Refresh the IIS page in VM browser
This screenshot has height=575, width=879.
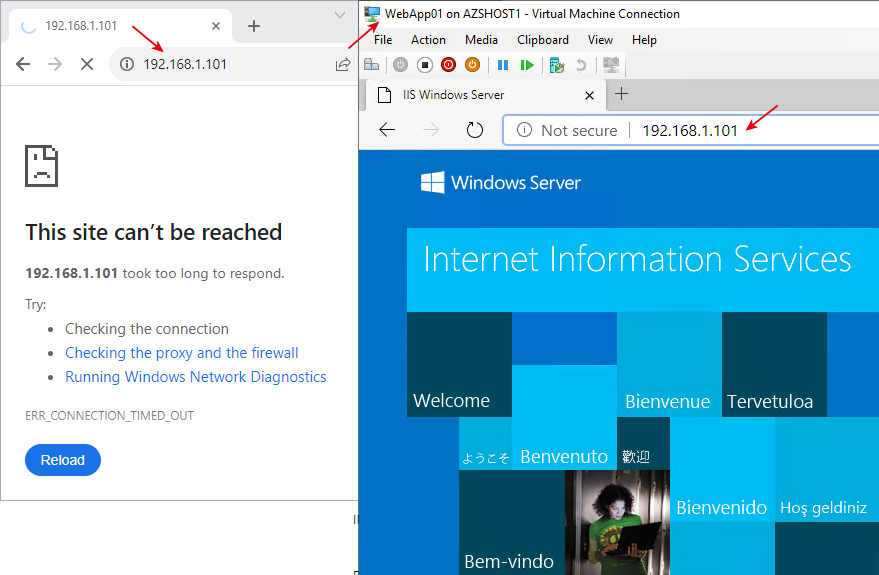(475, 130)
